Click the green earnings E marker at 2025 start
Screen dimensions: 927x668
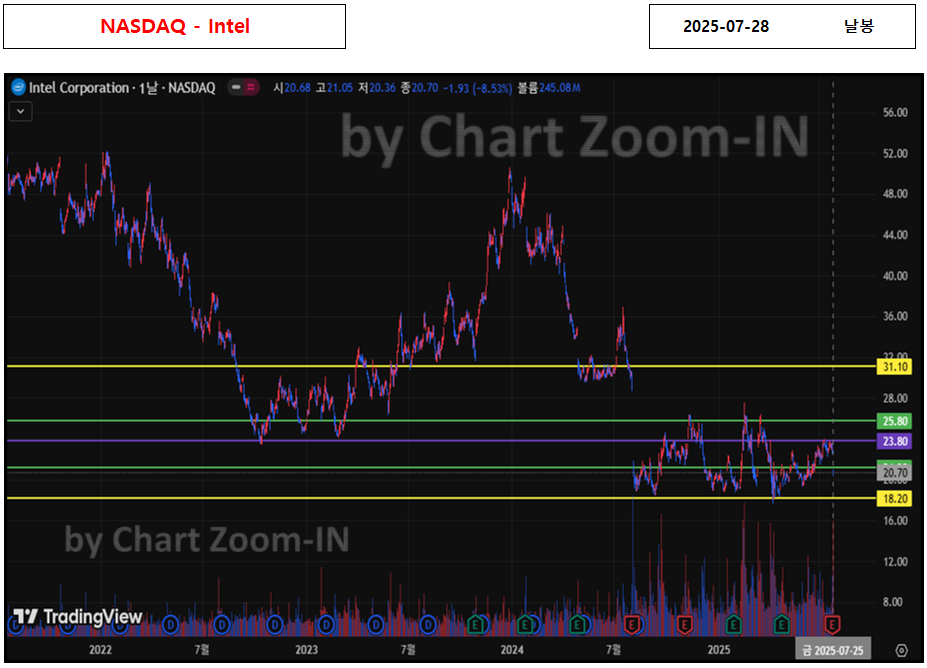[733, 624]
